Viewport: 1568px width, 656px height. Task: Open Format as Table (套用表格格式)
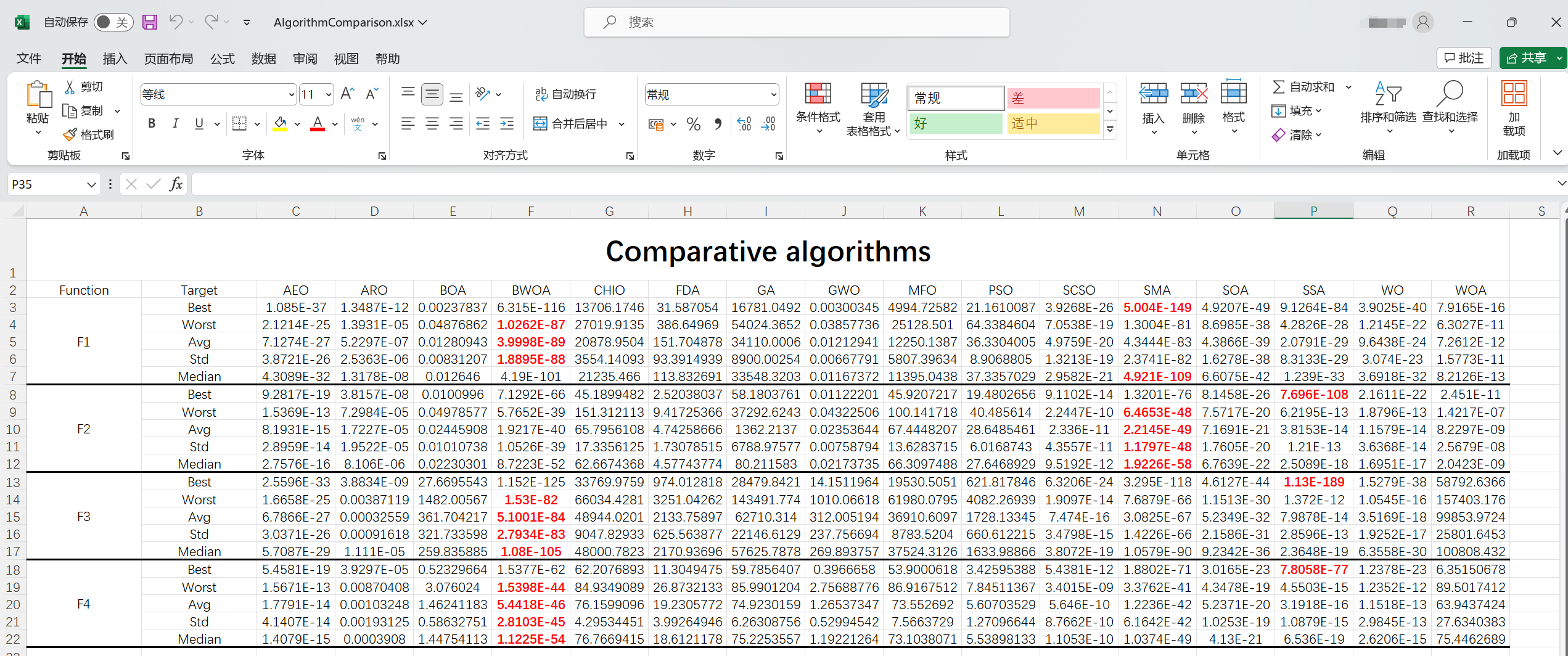point(873,109)
